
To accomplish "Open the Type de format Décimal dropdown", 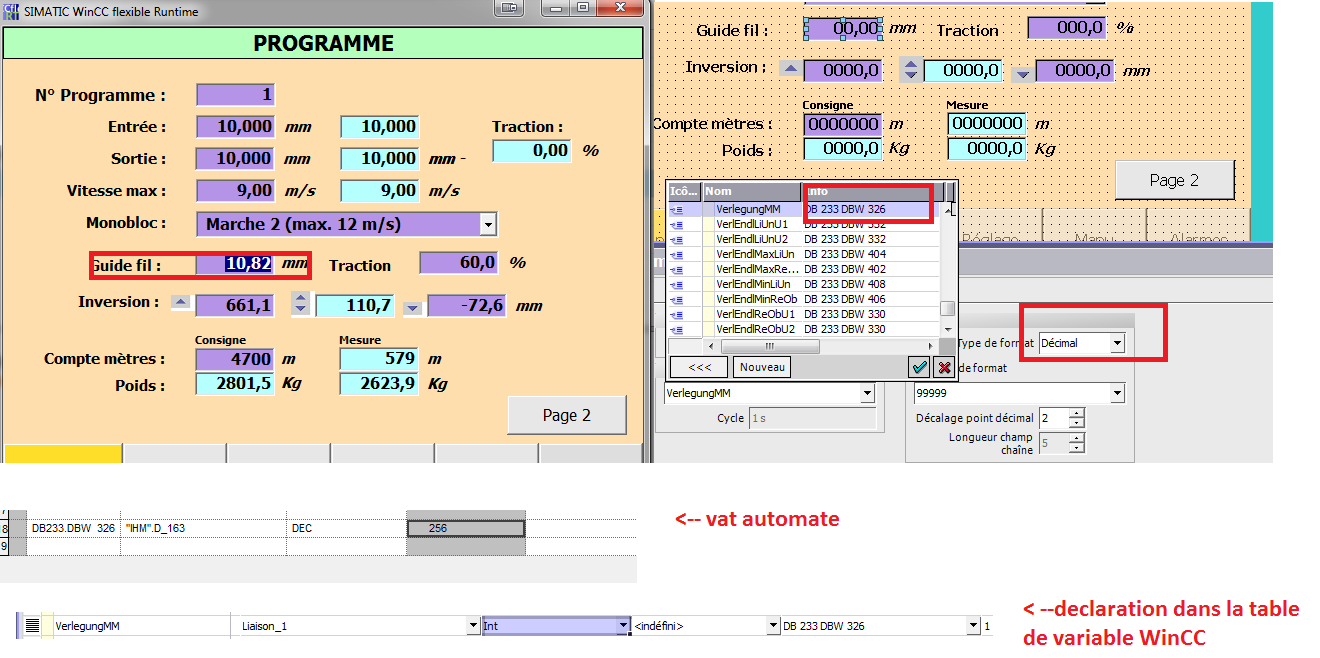I will tap(1117, 343).
